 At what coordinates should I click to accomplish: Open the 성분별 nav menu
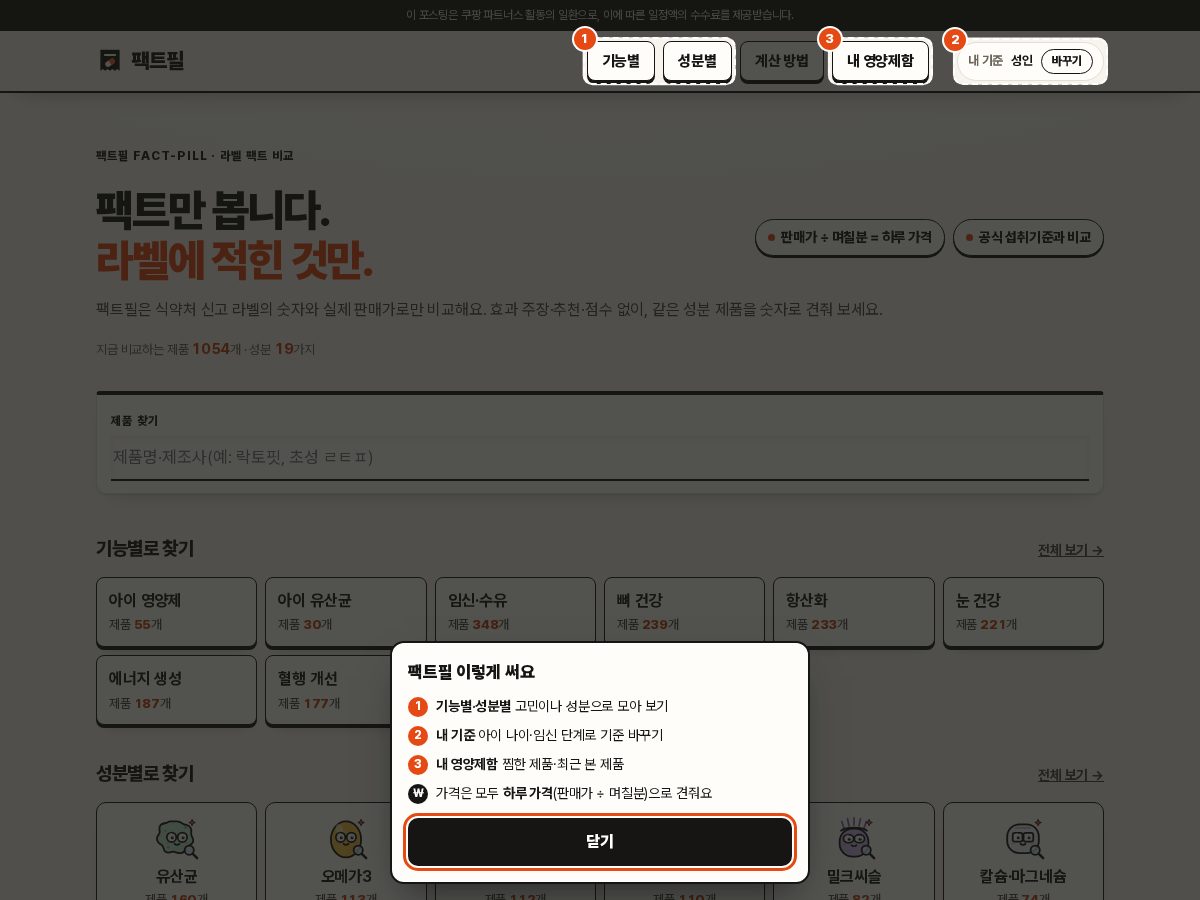pos(697,61)
